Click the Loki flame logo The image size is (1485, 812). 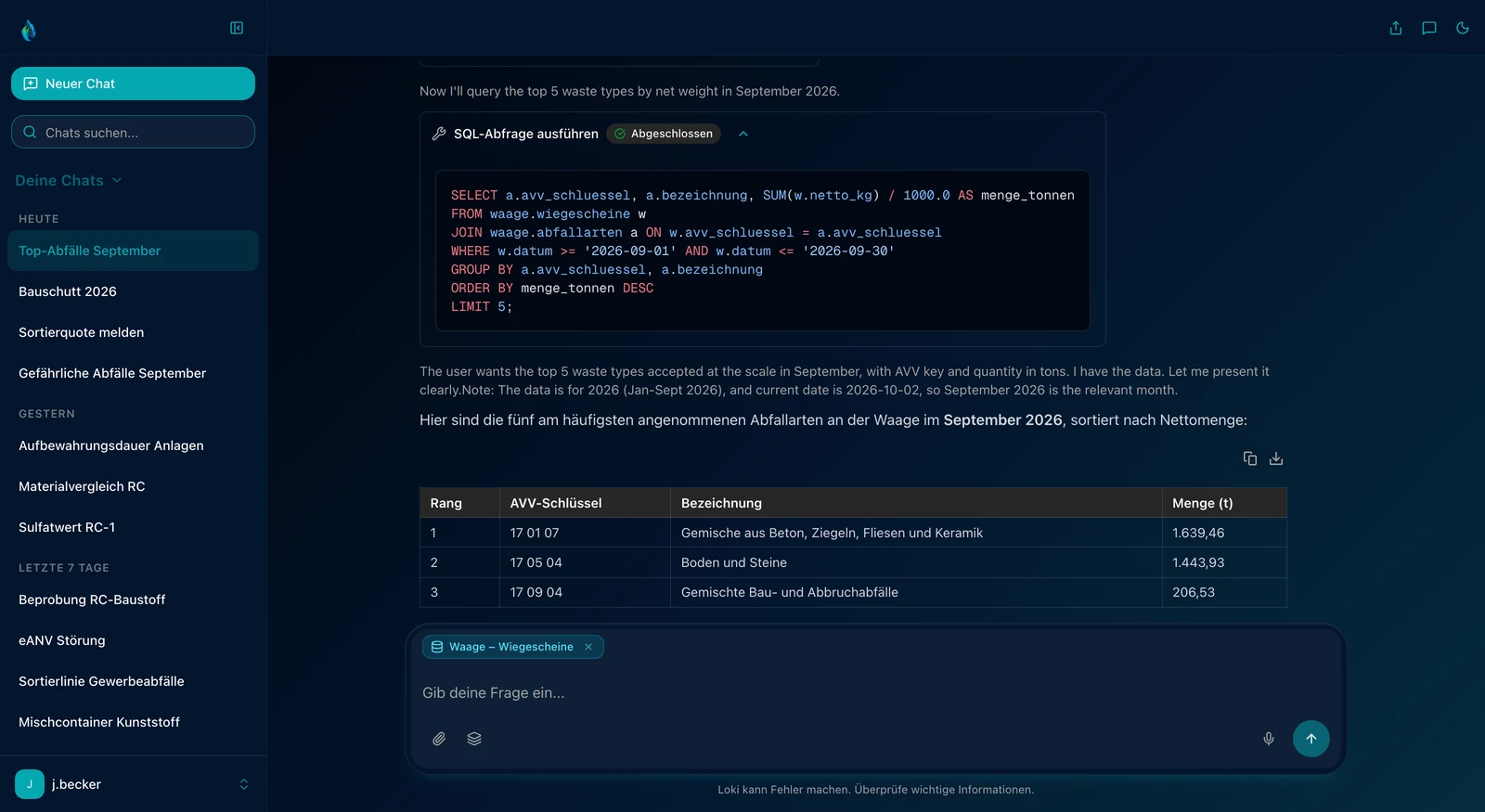click(29, 30)
